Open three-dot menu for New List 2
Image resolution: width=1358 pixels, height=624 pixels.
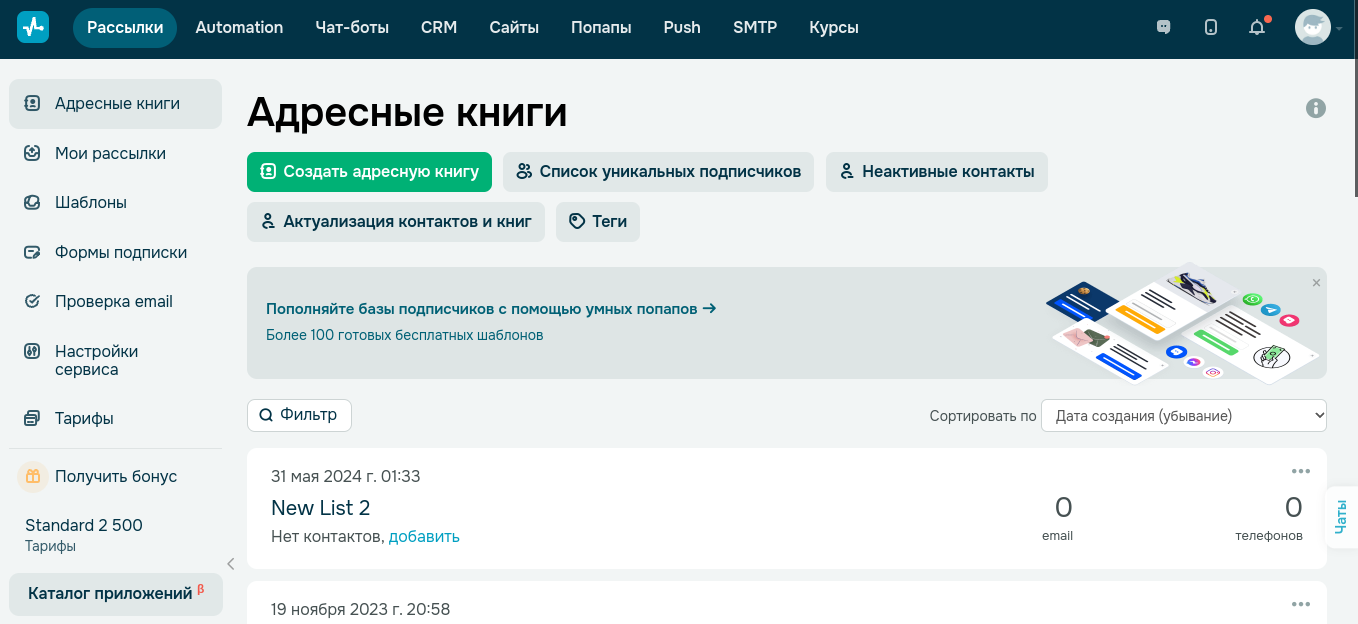tap(1300, 471)
